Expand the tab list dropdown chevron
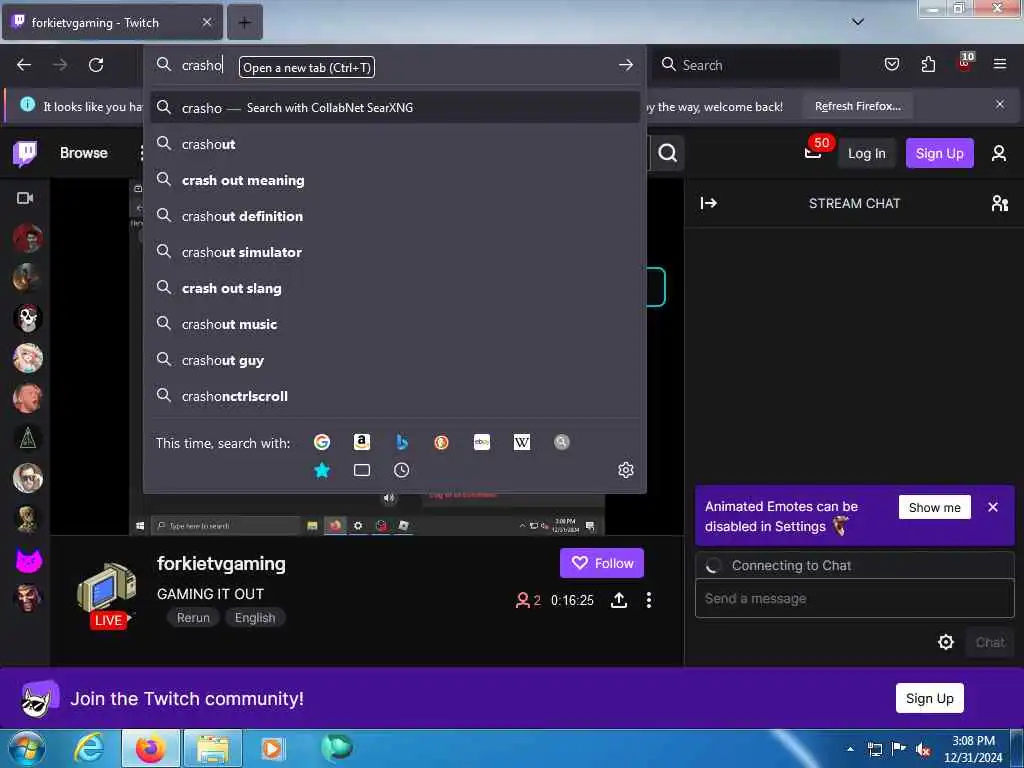Image resolution: width=1024 pixels, height=768 pixels. click(x=857, y=22)
